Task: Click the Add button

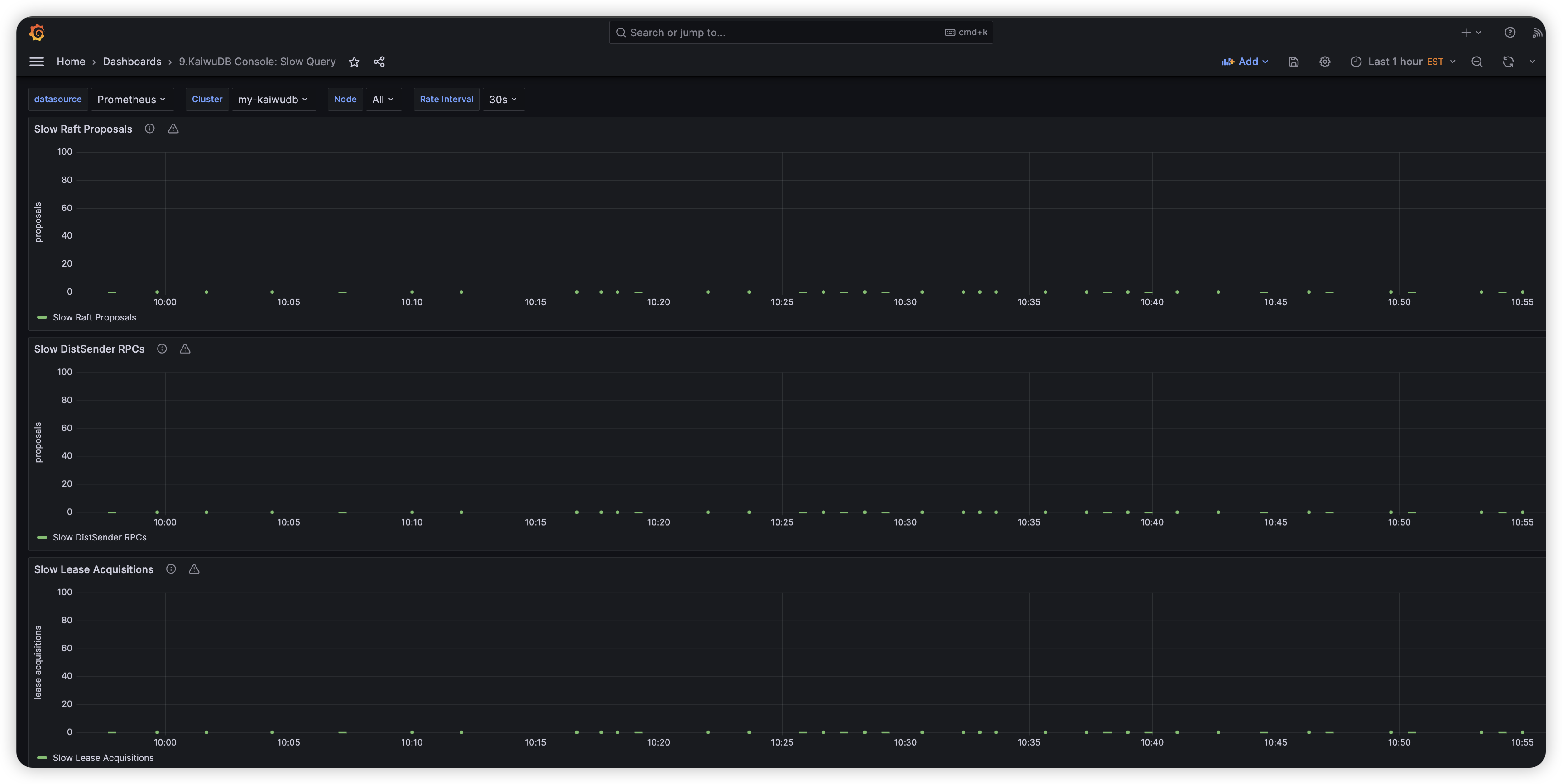Action: pyautogui.click(x=1244, y=62)
